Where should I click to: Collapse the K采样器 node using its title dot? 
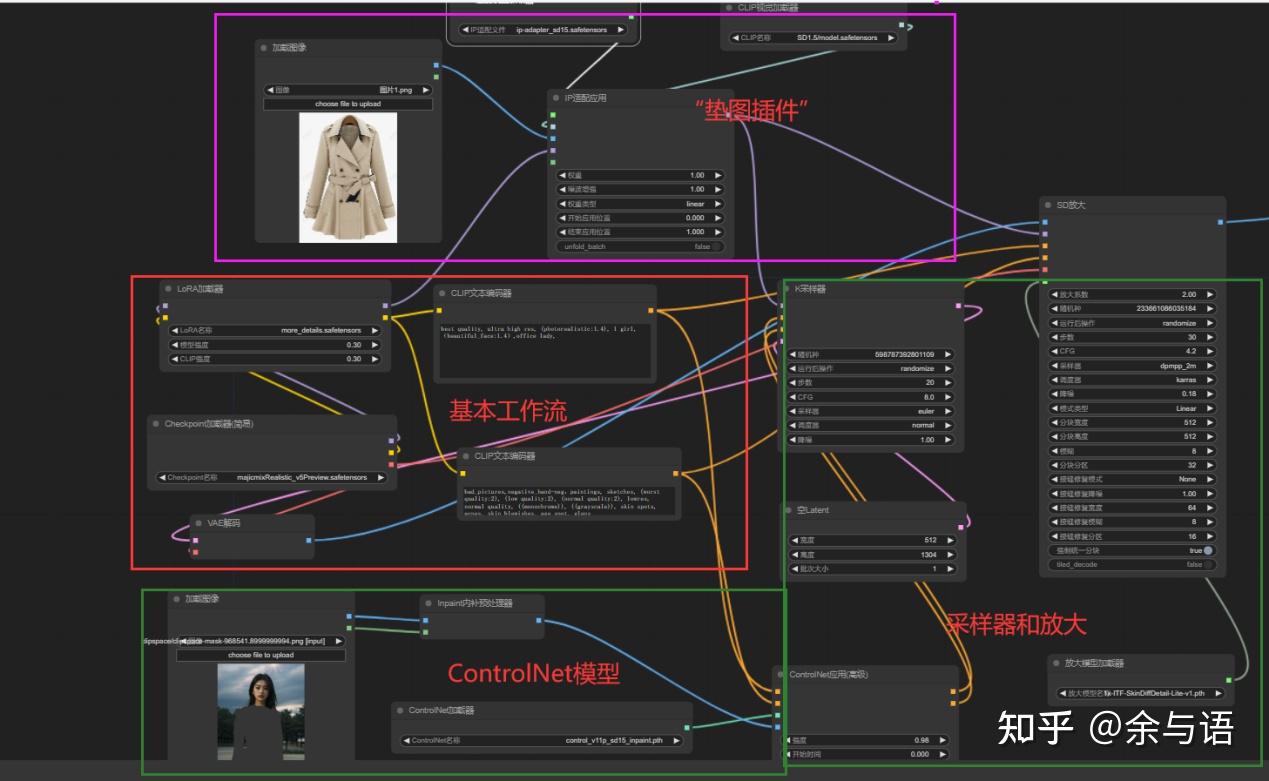point(786,289)
